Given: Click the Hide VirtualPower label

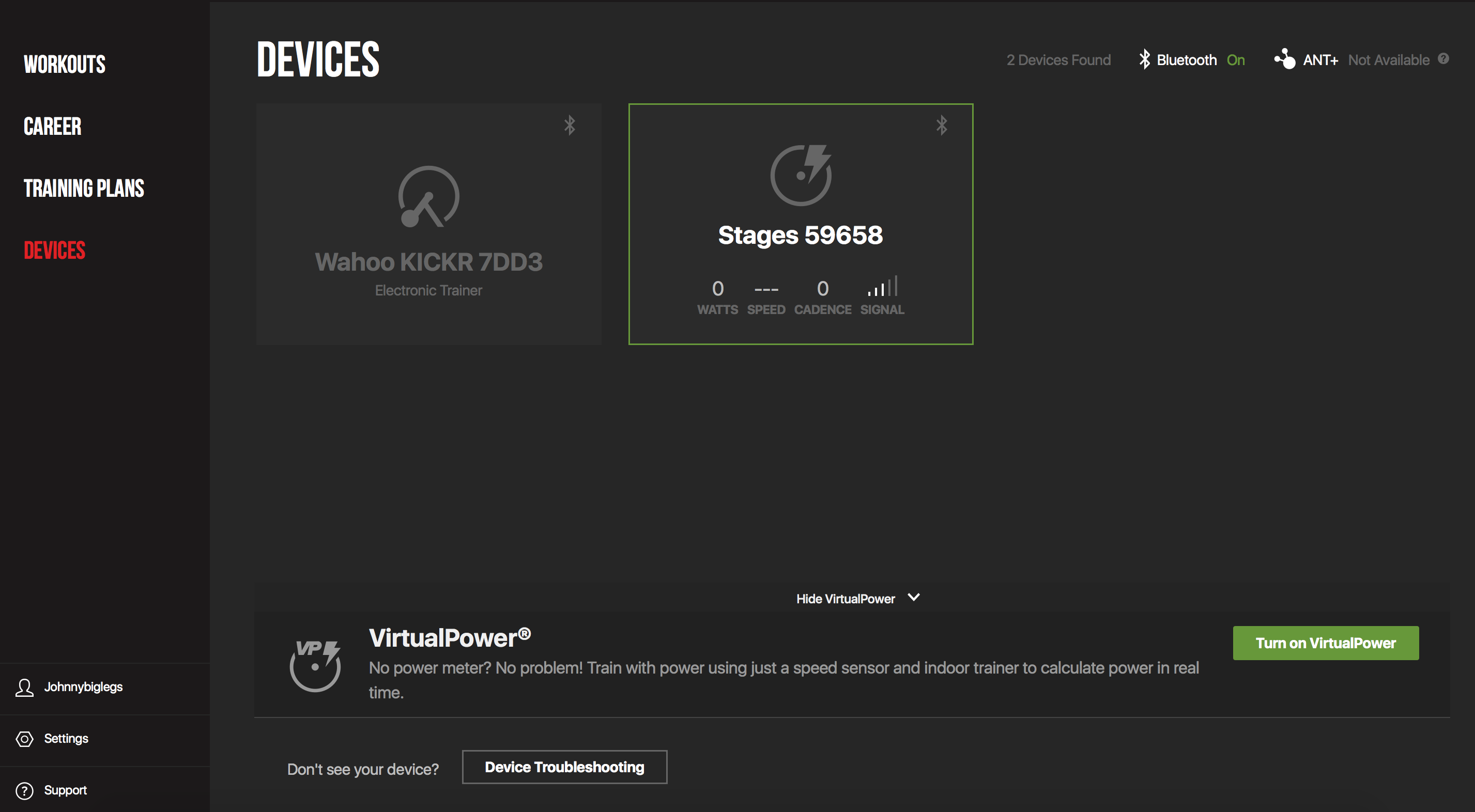Looking at the screenshot, I should pos(845,599).
